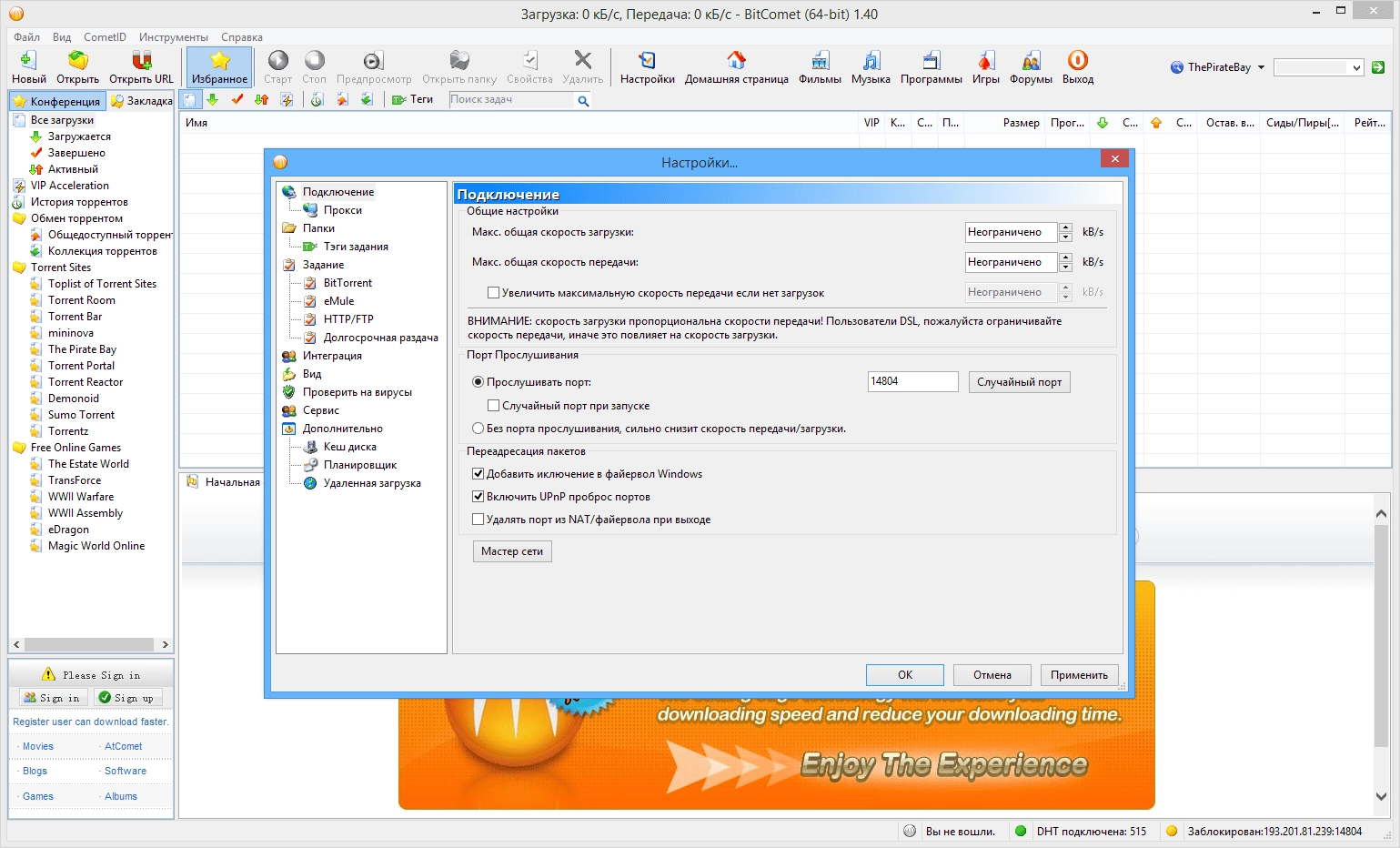Confirm settings with the OK button

tap(905, 675)
